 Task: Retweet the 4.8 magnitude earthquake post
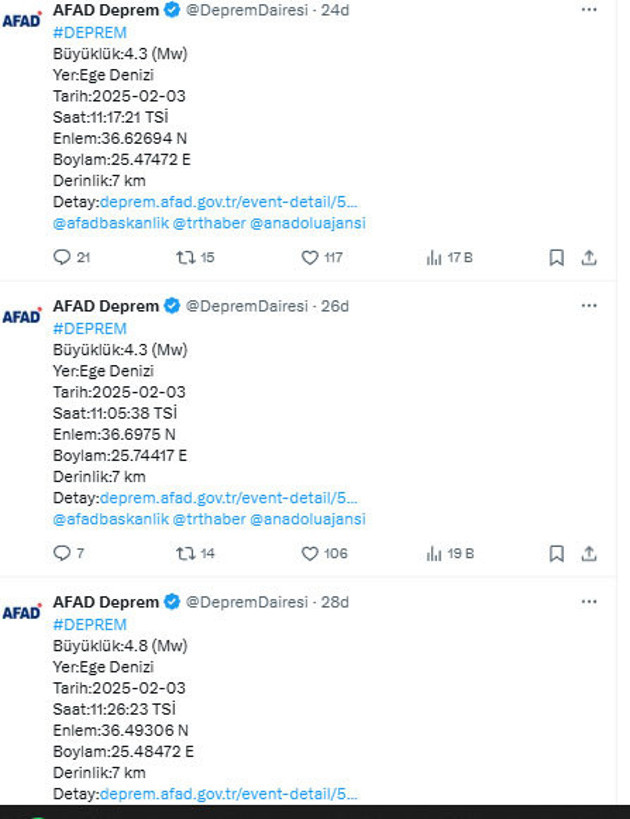coord(185,815)
